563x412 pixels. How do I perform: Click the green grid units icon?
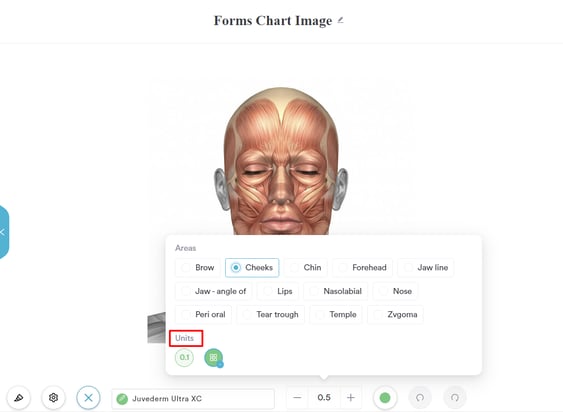(214, 358)
